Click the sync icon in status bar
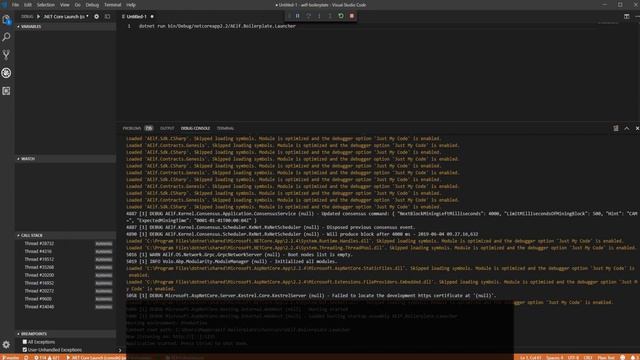The height and width of the screenshot is (360, 640). [26, 358]
